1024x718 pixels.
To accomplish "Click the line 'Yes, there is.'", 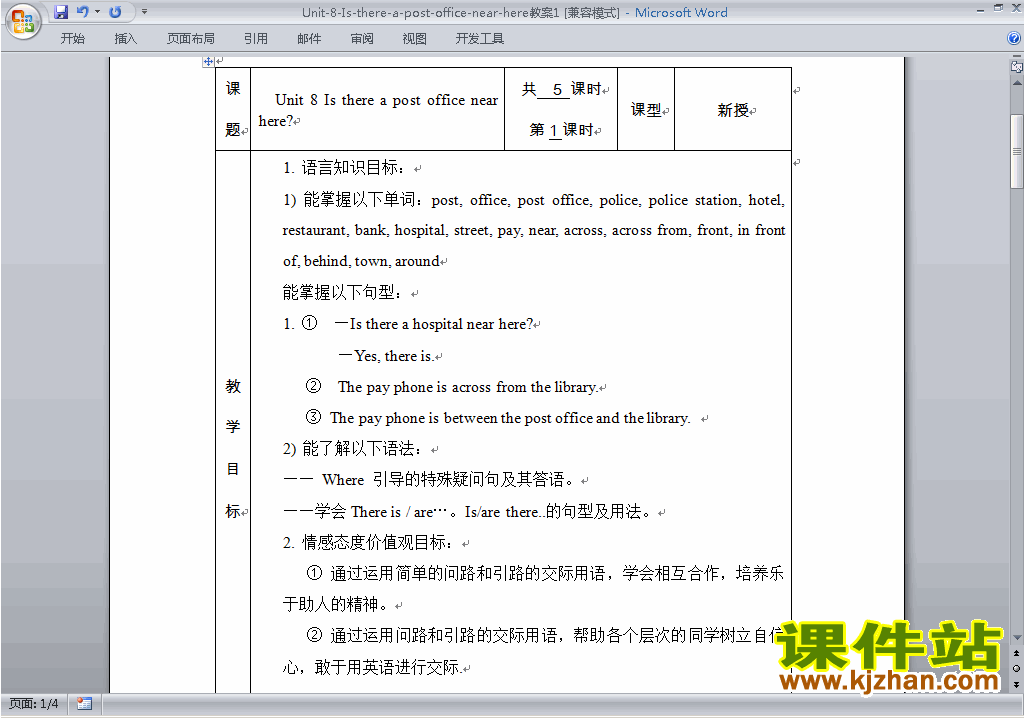I will 394,356.
